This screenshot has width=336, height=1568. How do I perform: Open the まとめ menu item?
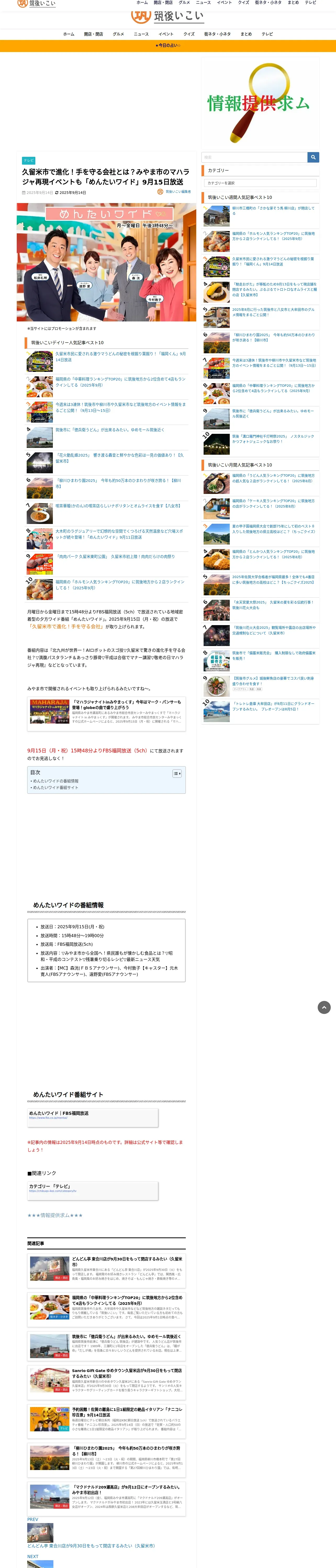click(246, 34)
